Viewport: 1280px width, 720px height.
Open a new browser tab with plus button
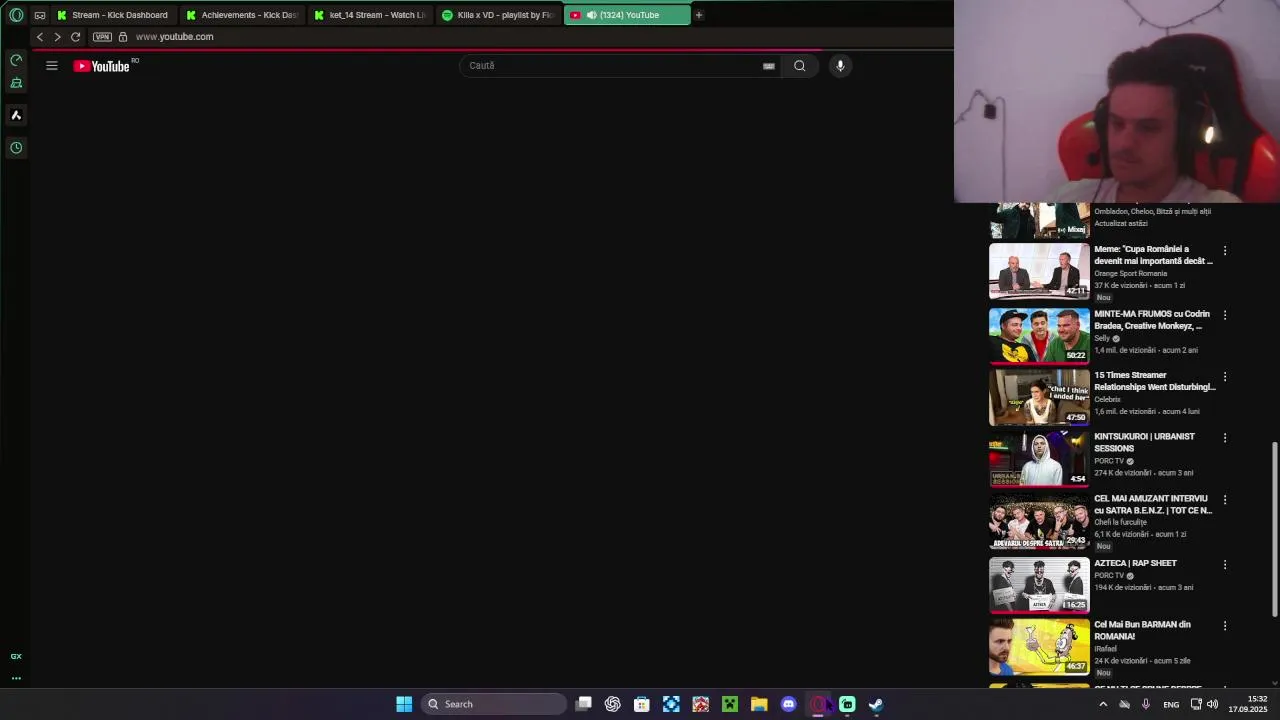[x=699, y=15]
